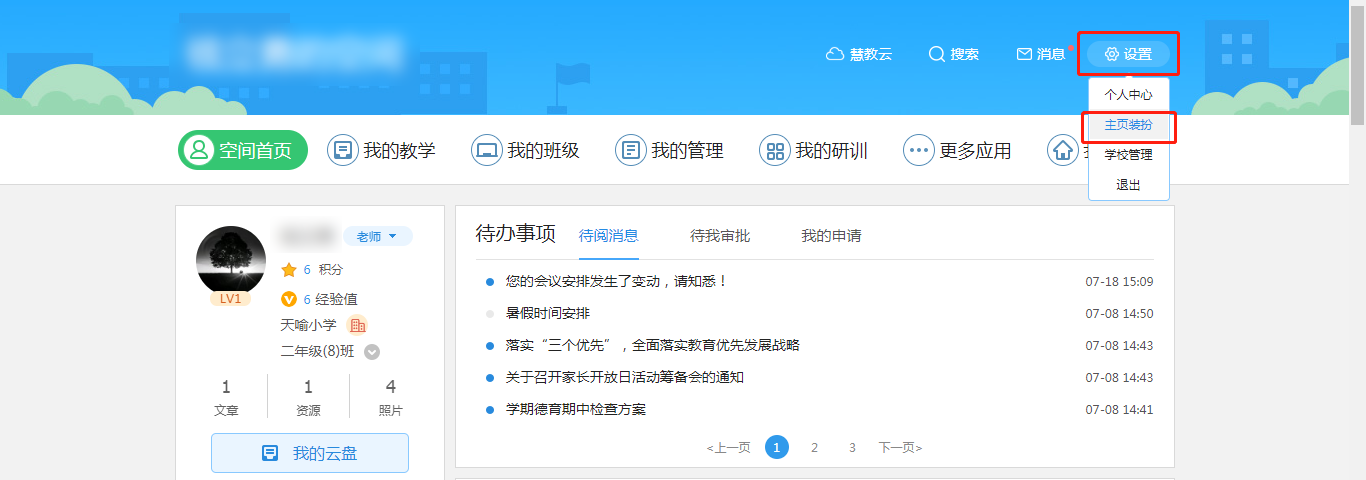
Task: Expand the 二年级(8)班 class selector arrow
Action: pyautogui.click(x=372, y=352)
